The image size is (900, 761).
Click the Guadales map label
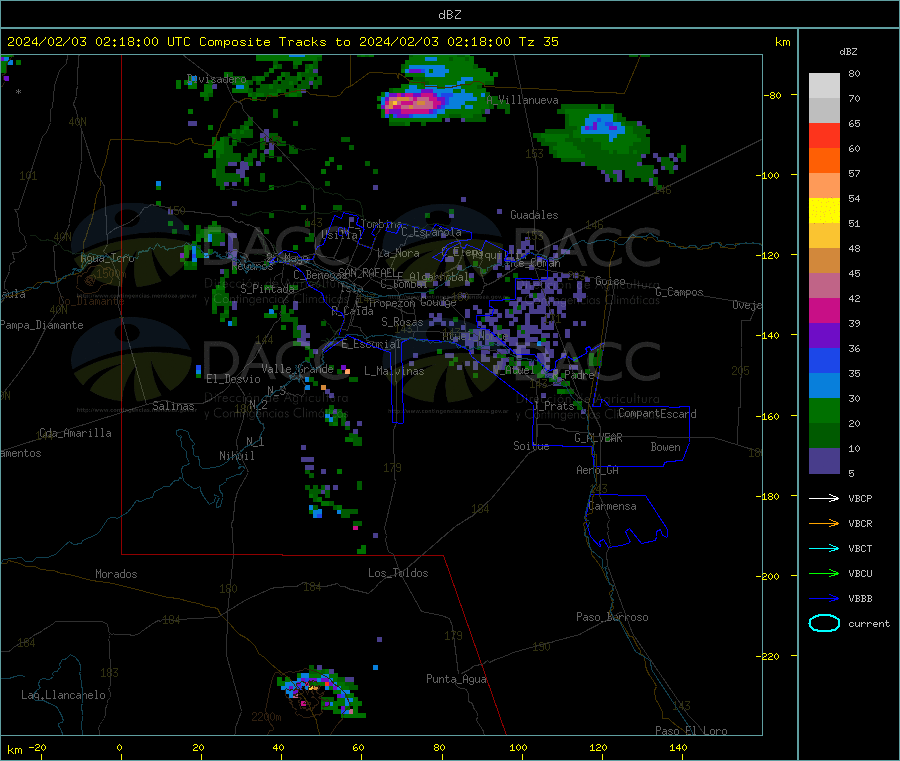[x=534, y=215]
